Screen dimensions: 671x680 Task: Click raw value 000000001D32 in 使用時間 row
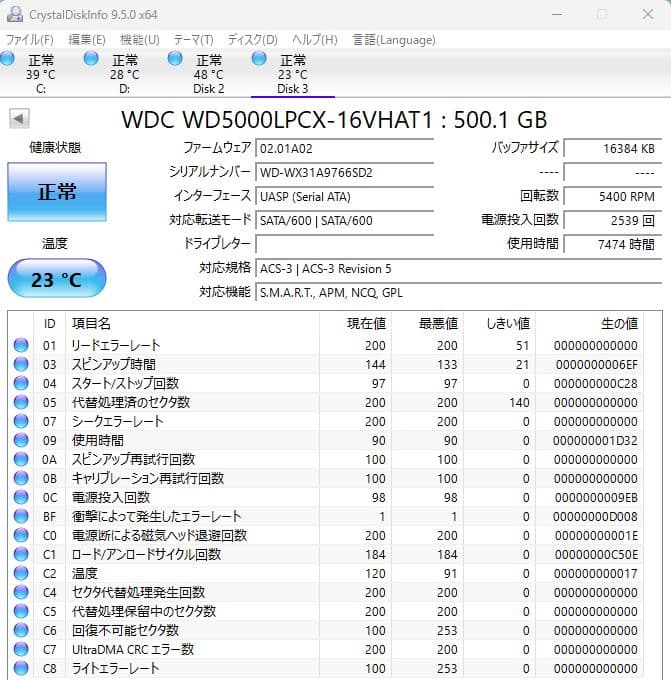coord(595,441)
